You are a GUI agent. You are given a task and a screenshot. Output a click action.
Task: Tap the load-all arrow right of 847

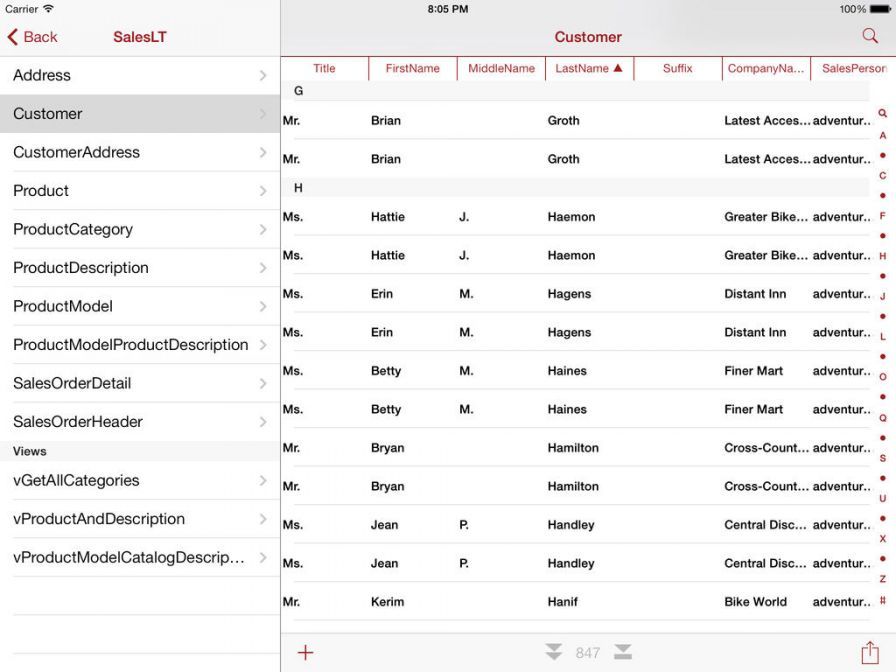pyautogui.click(x=623, y=653)
